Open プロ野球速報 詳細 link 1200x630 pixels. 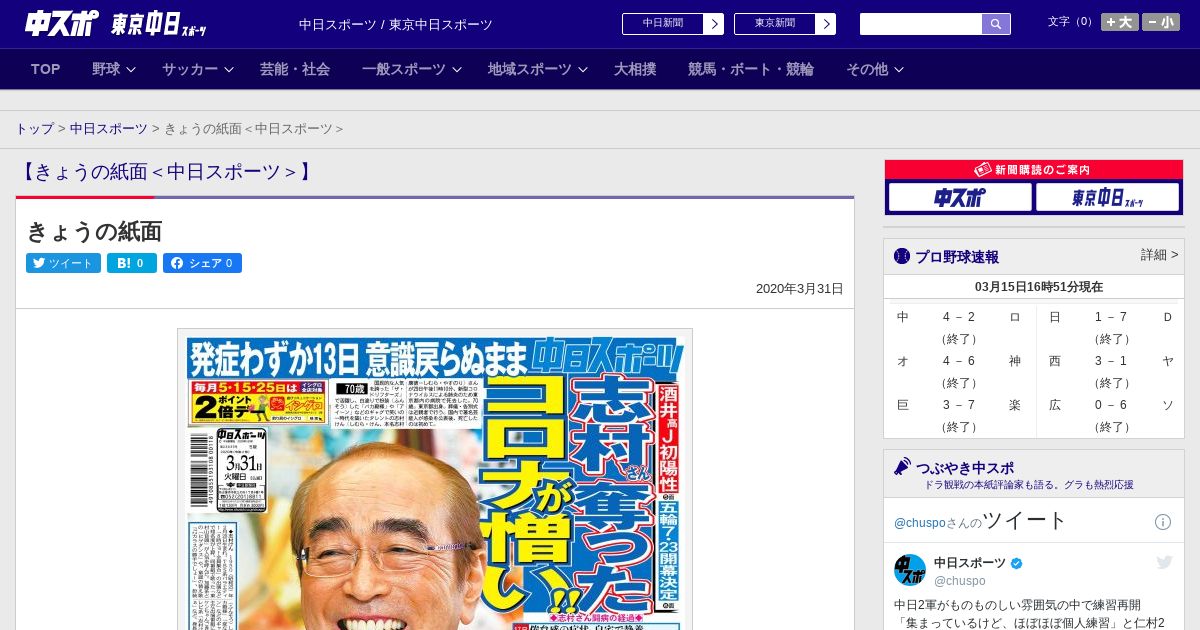point(1159,255)
